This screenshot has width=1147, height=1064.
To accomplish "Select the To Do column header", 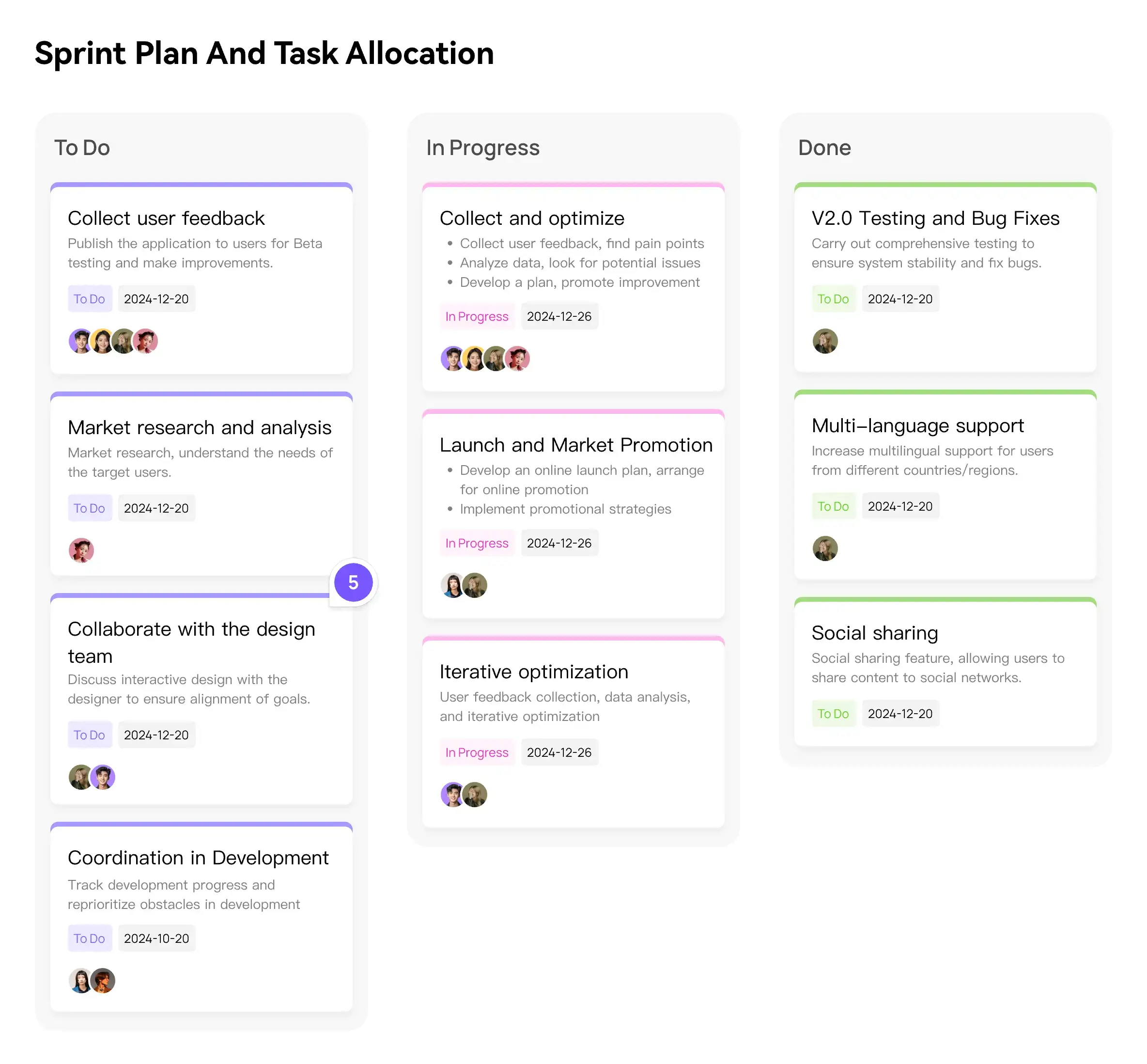I will [82, 148].
